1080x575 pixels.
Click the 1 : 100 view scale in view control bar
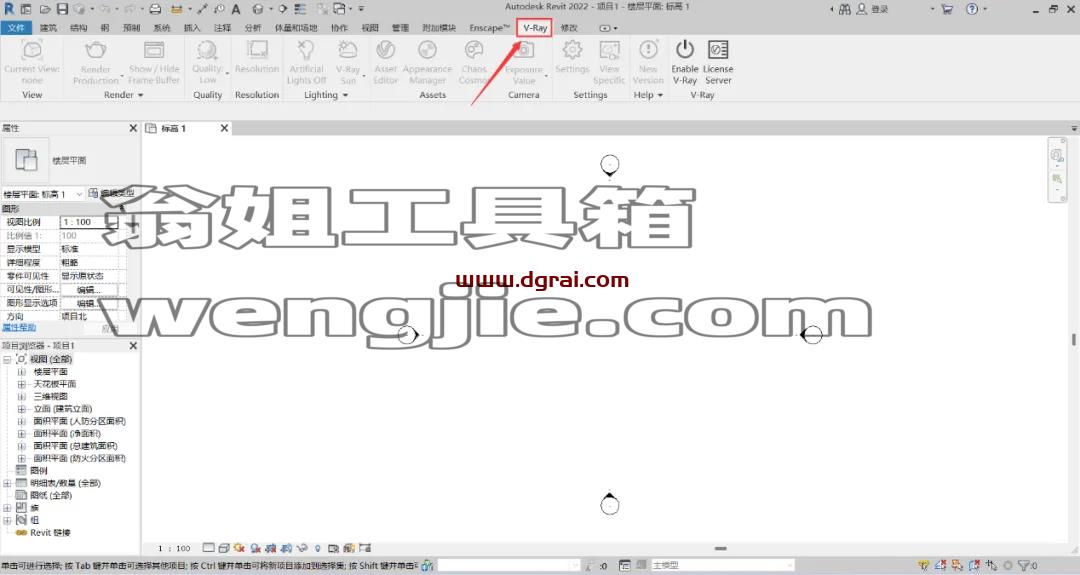[174, 549]
